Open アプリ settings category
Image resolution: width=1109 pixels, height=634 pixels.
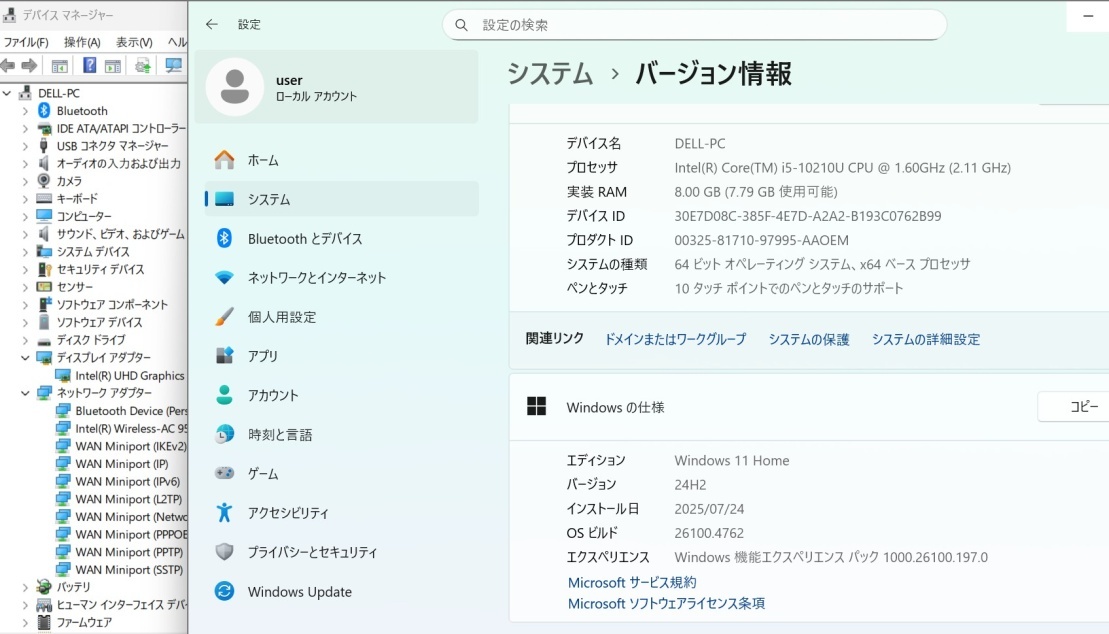341,356
